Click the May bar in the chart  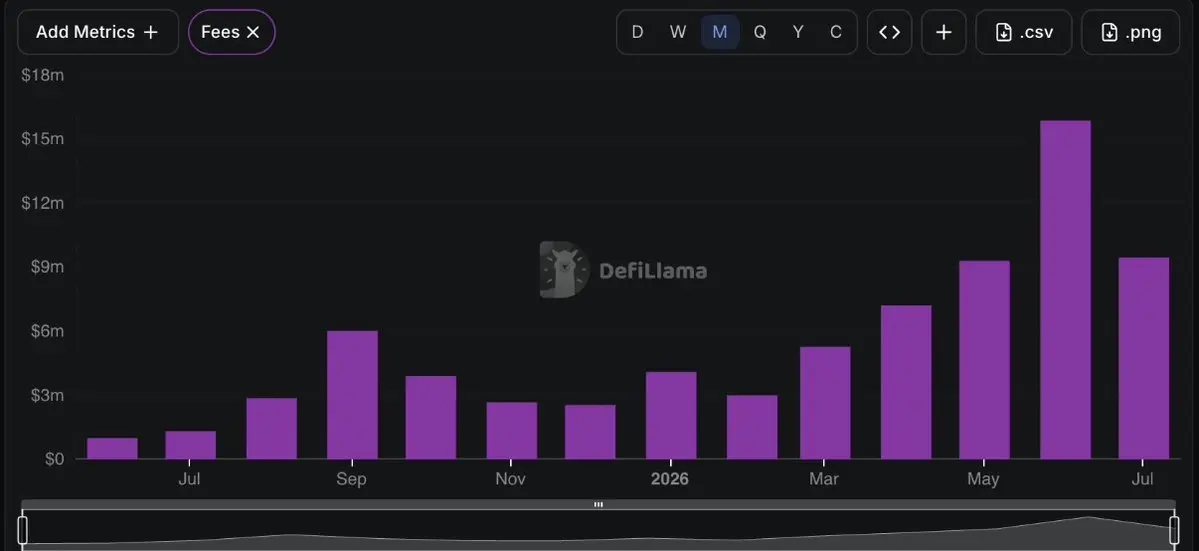(x=985, y=360)
